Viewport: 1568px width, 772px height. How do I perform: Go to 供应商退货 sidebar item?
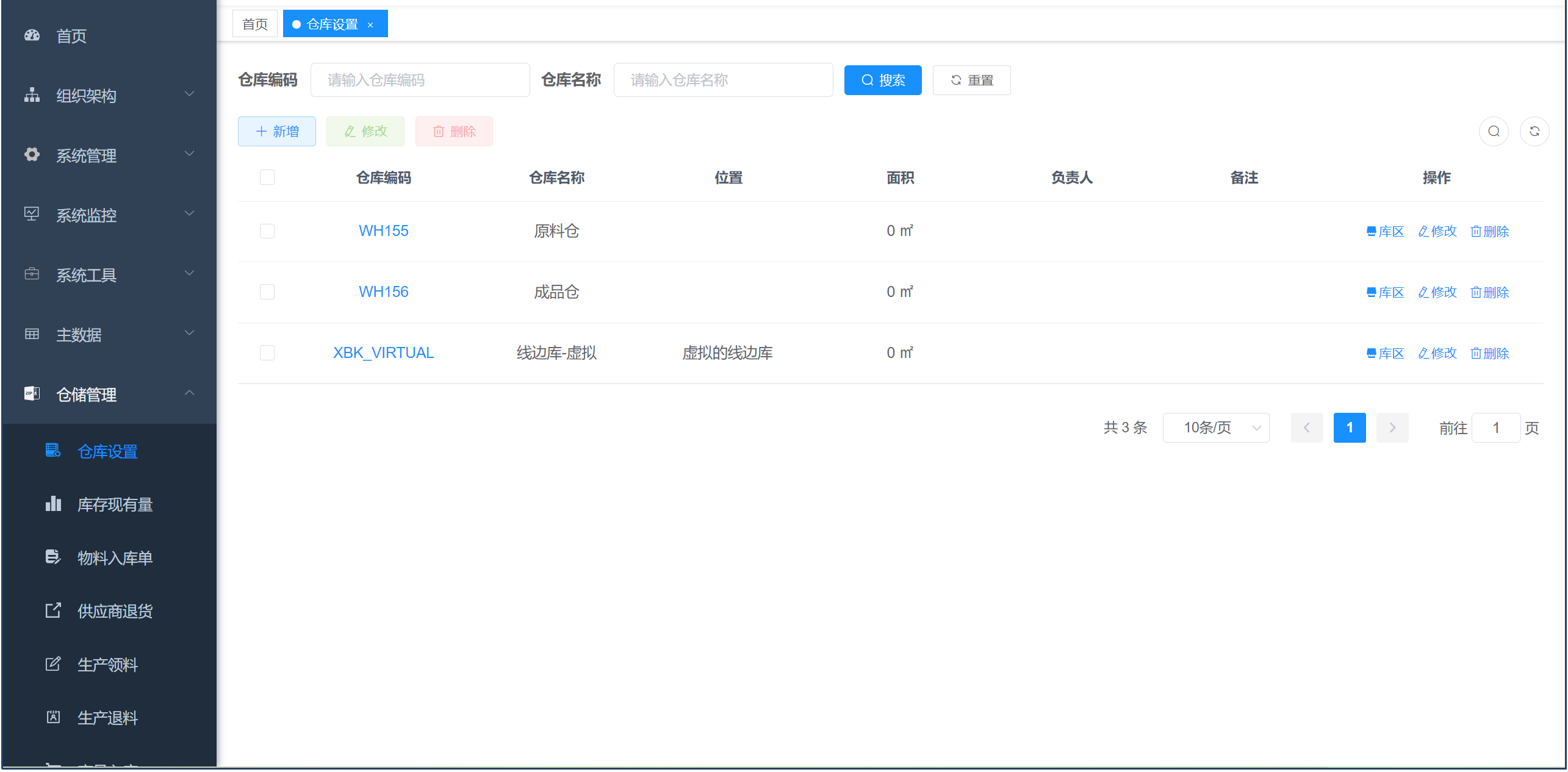coord(115,611)
